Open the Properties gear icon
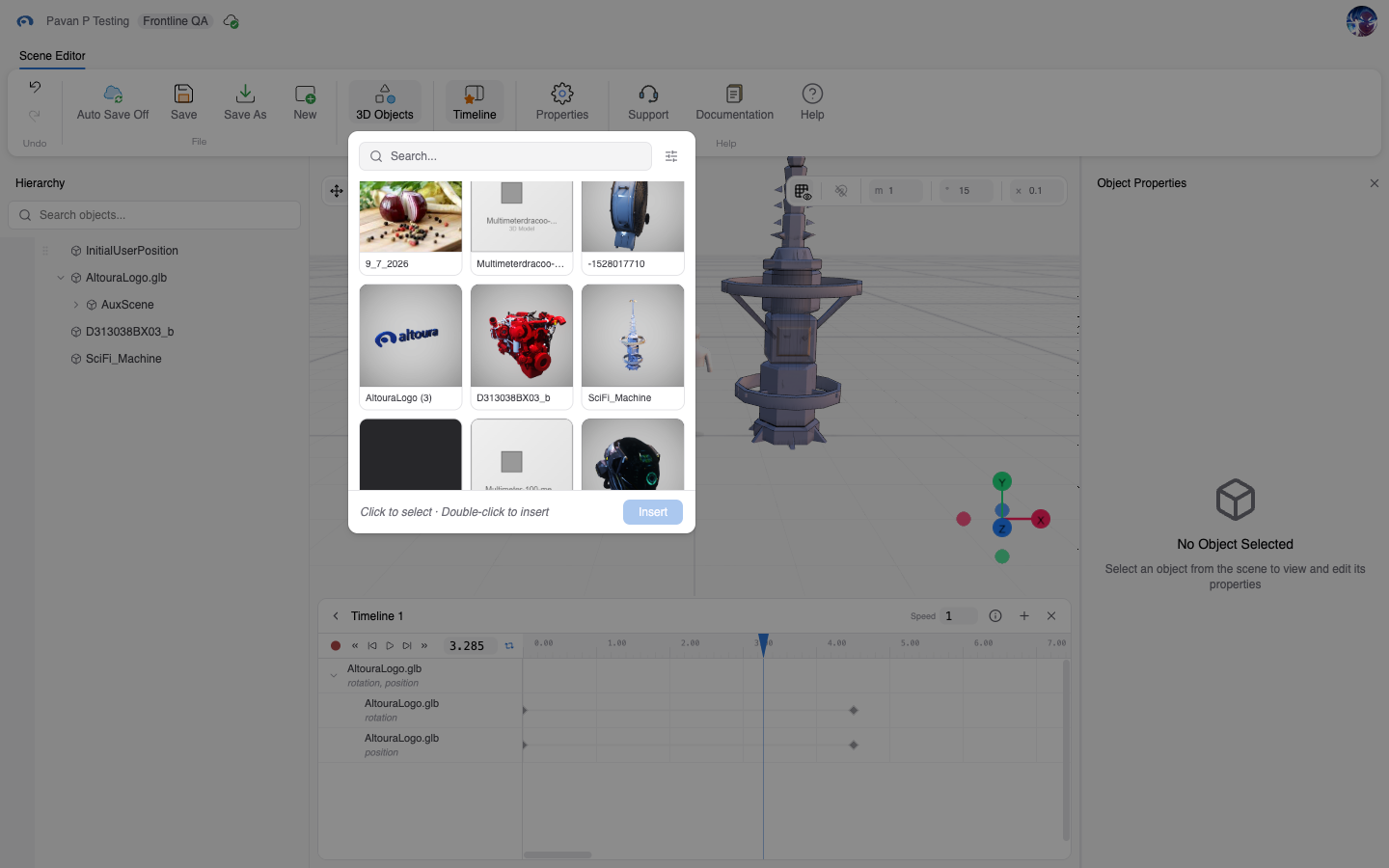 [562, 94]
